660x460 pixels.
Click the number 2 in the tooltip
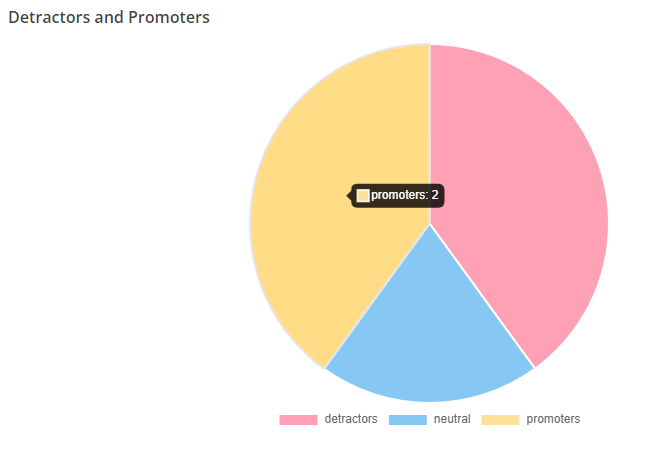pyautogui.click(x=435, y=195)
